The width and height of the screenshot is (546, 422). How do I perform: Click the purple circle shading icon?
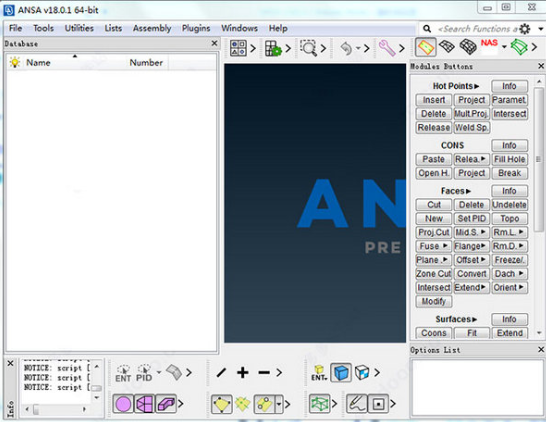123,404
